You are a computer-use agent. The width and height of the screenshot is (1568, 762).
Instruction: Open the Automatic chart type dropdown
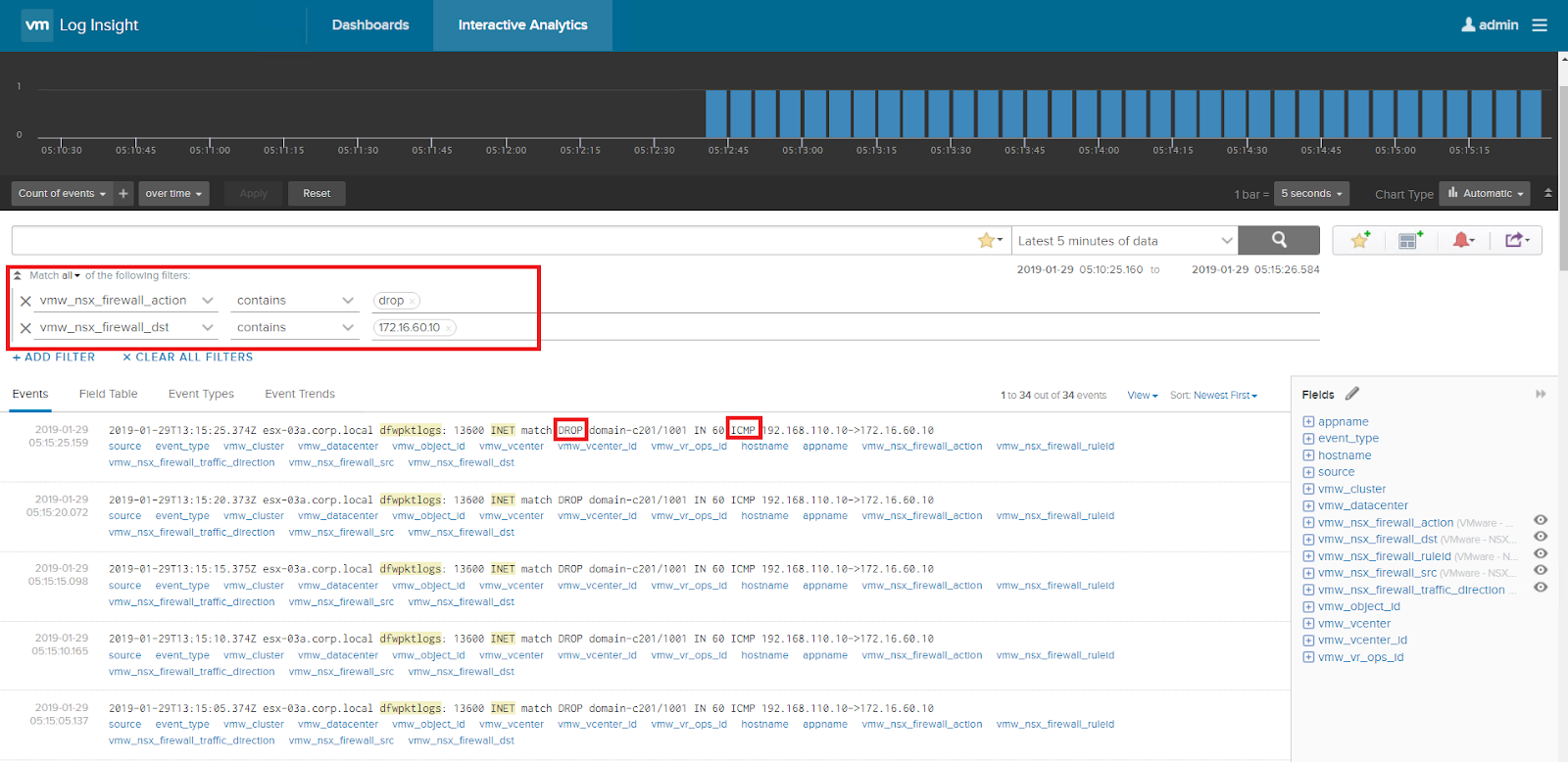1485,194
